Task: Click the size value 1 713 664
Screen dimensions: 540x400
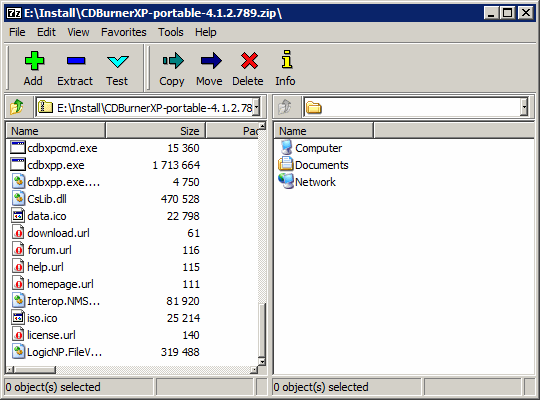Action: tap(176, 165)
